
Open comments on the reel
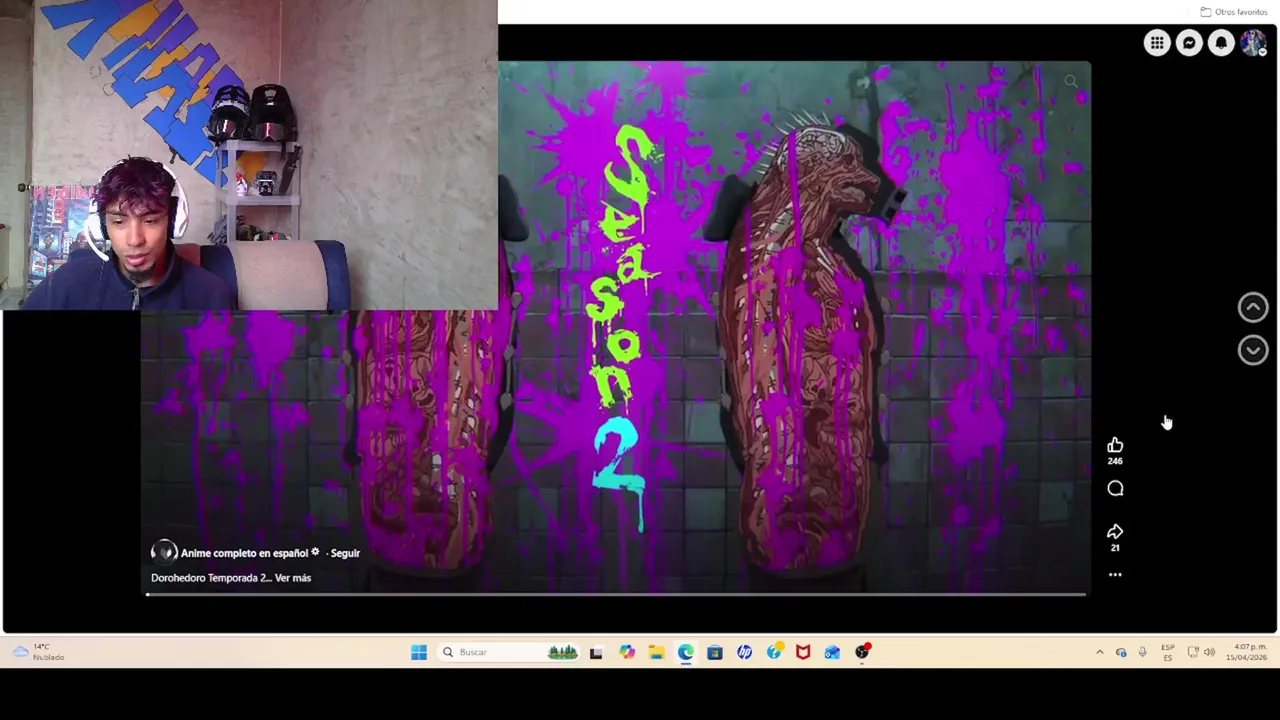coord(1115,488)
